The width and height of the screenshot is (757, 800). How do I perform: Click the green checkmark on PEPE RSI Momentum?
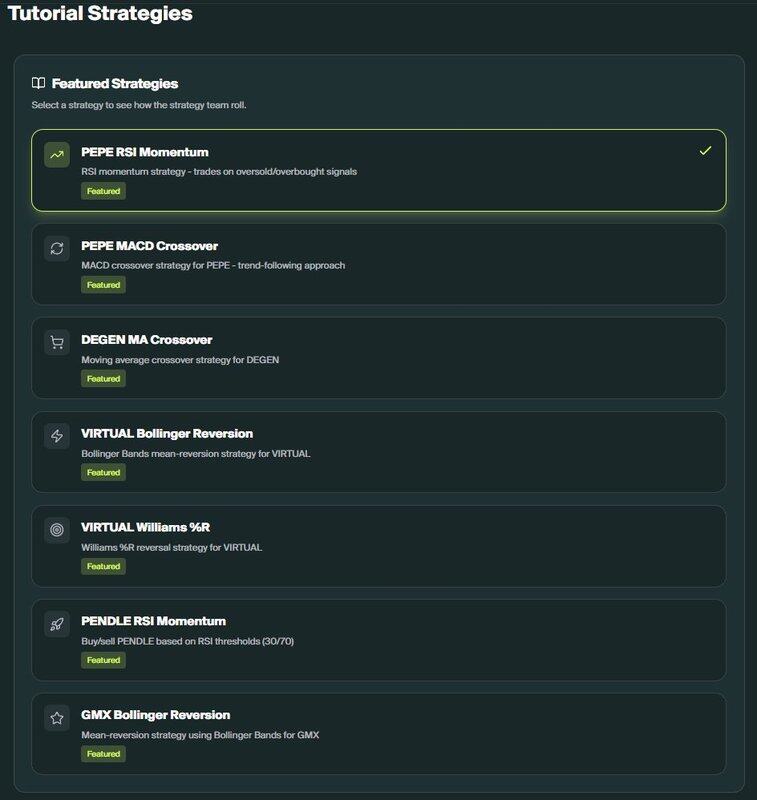tap(706, 150)
